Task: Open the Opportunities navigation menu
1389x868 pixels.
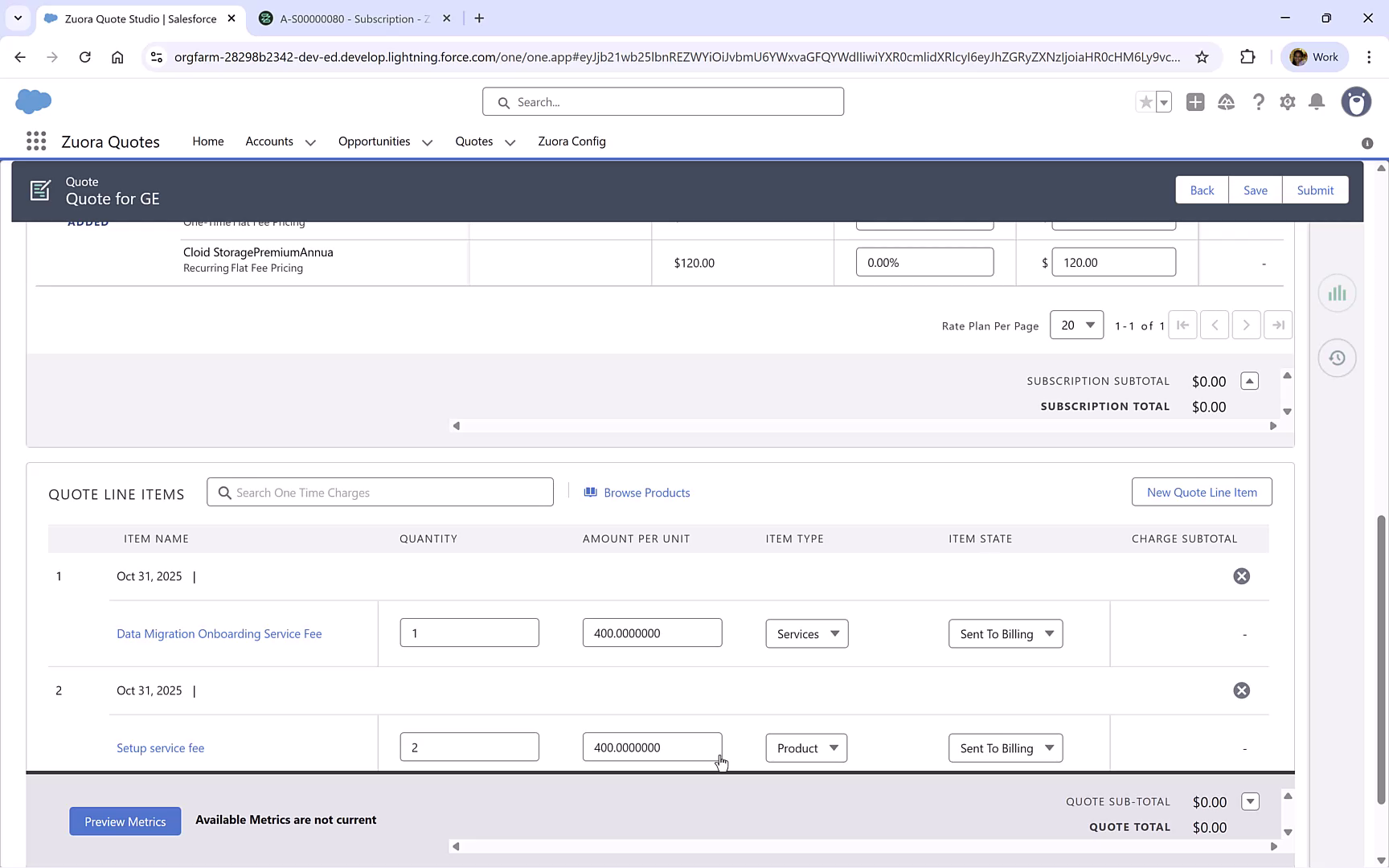Action: [x=384, y=141]
